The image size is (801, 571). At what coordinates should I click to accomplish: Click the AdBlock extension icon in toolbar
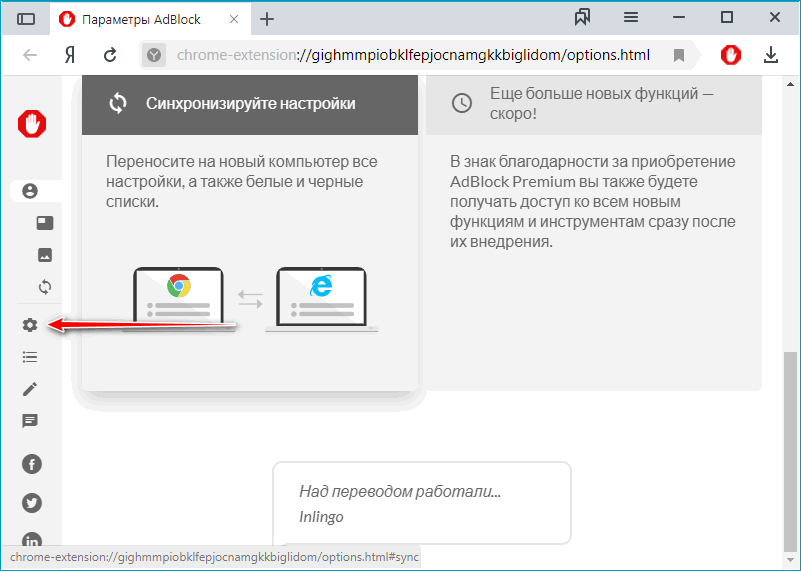click(731, 55)
